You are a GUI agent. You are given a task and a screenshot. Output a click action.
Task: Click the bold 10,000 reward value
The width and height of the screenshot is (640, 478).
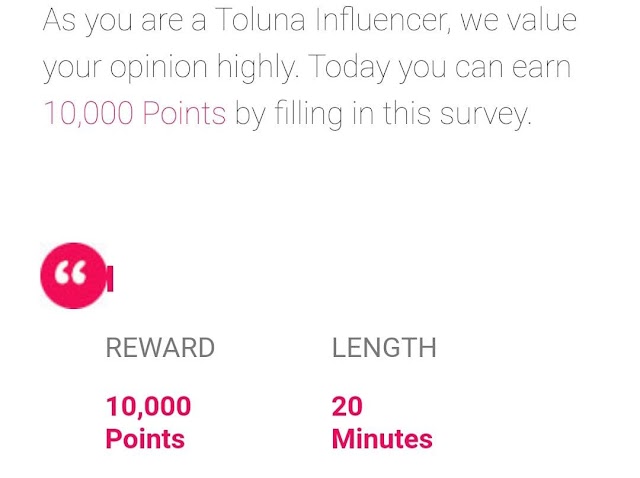coord(148,407)
